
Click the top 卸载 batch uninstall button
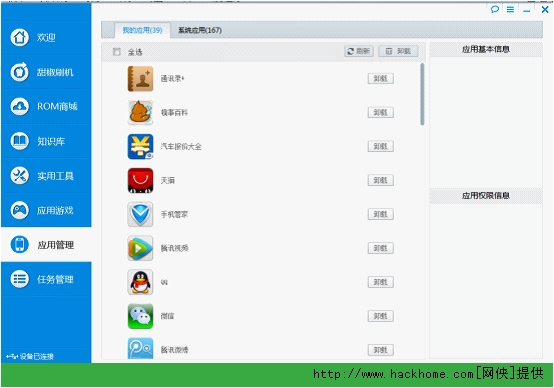[x=398, y=51]
